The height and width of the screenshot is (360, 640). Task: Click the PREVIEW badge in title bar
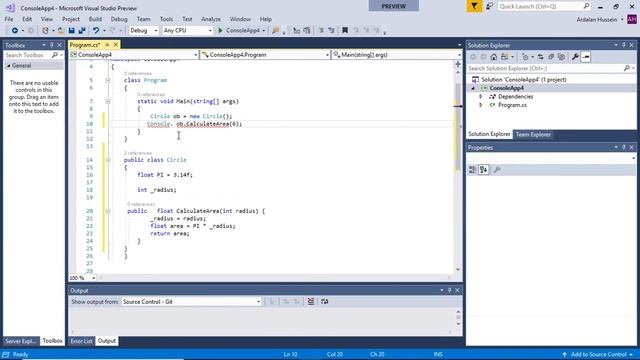click(393, 6)
